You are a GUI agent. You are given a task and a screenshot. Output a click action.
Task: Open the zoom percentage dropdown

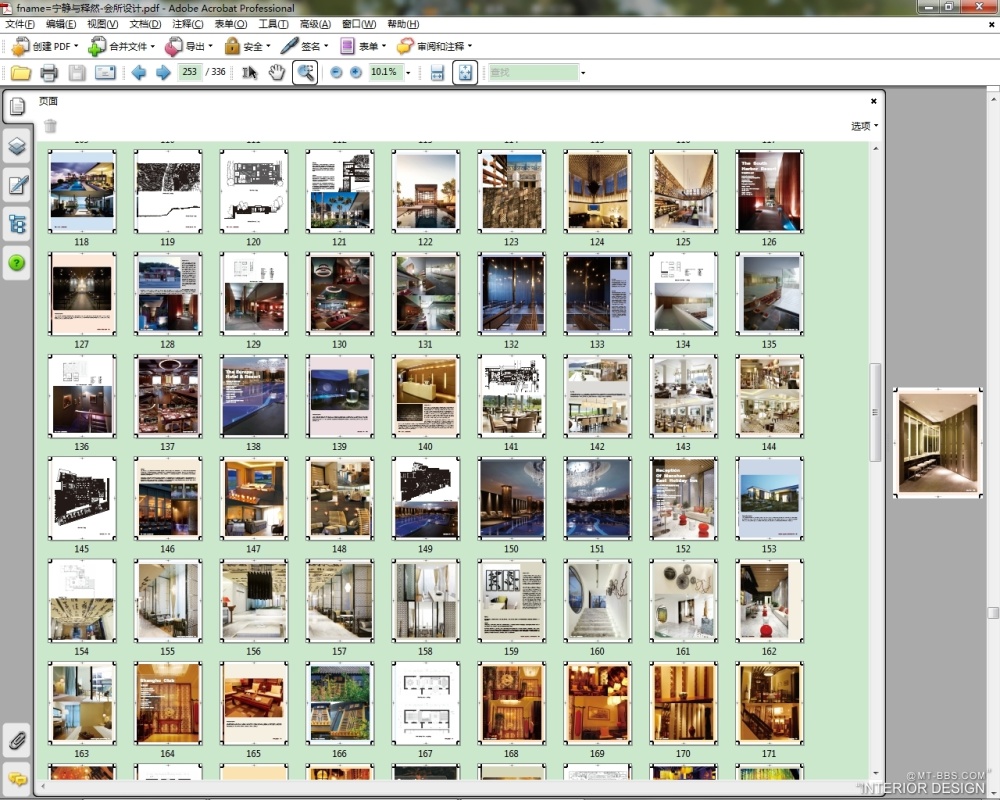408,73
